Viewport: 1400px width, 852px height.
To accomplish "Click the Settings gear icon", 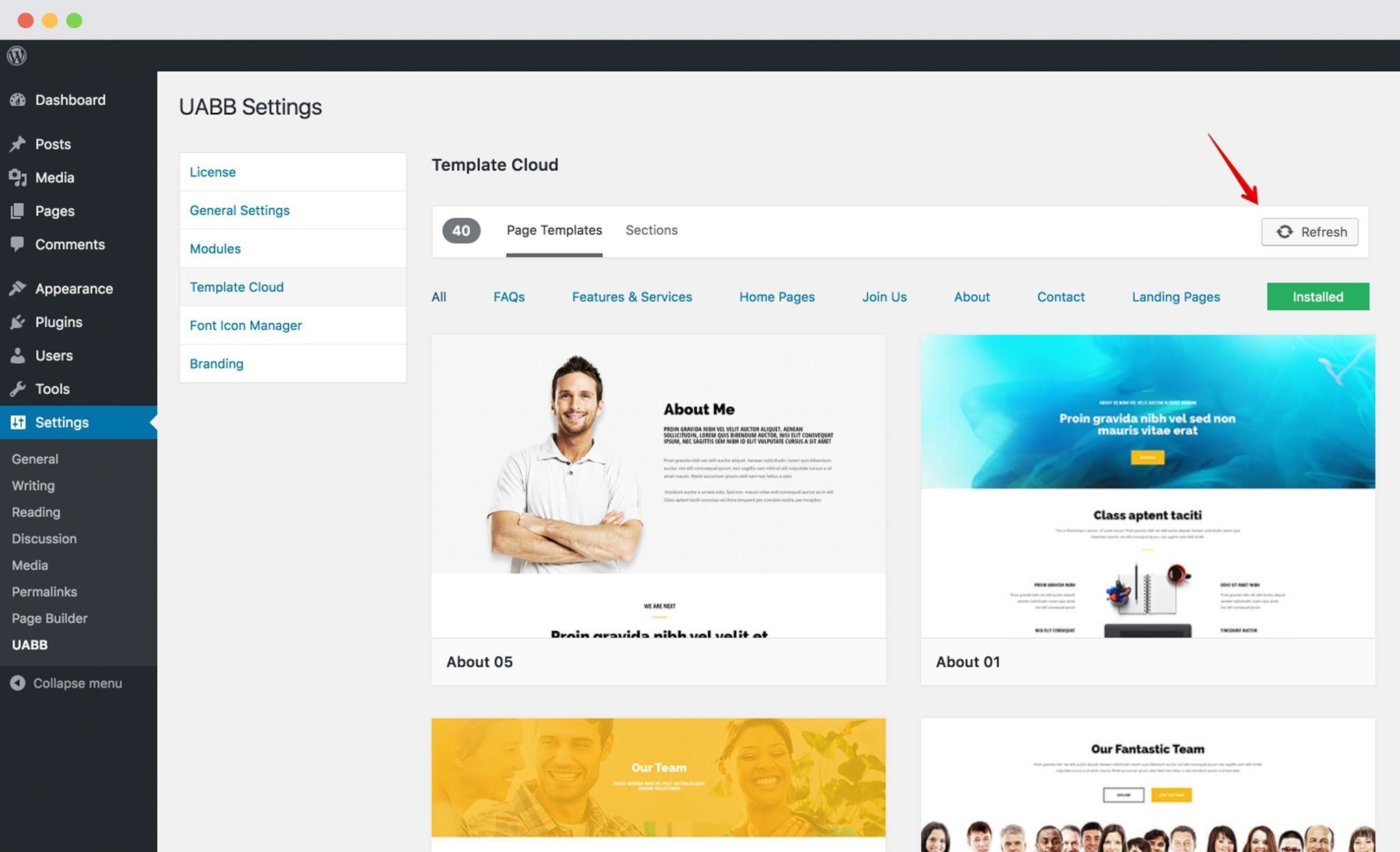I will point(18,422).
